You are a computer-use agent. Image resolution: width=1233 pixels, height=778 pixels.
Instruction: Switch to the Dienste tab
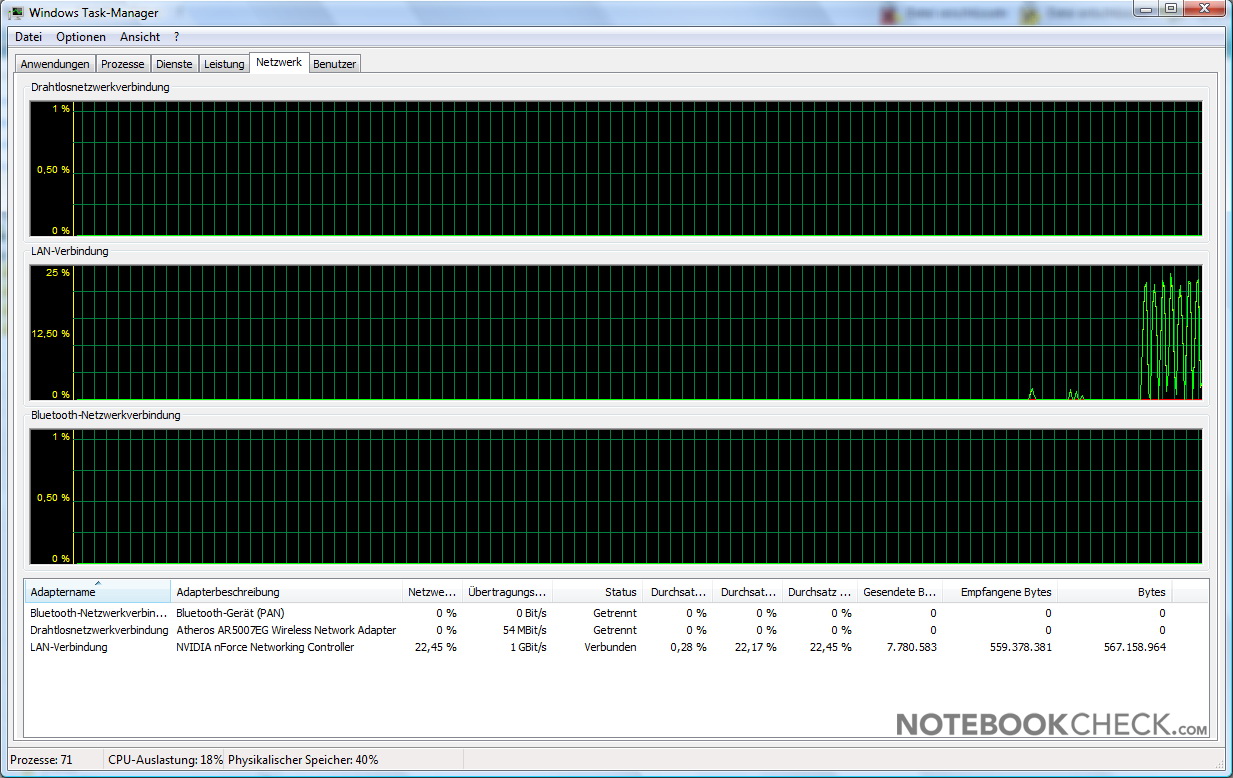click(x=174, y=64)
